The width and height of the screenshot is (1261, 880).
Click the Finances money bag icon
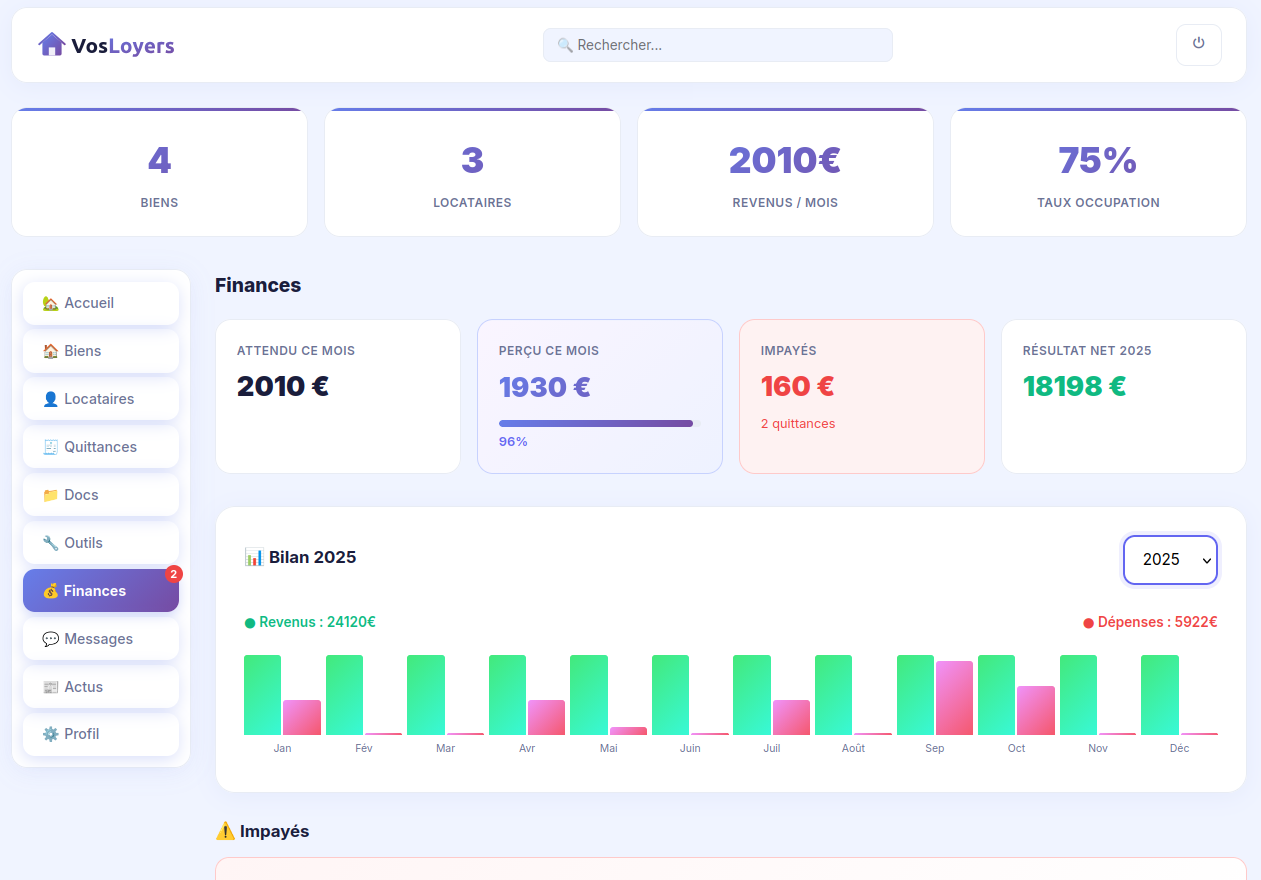51,591
